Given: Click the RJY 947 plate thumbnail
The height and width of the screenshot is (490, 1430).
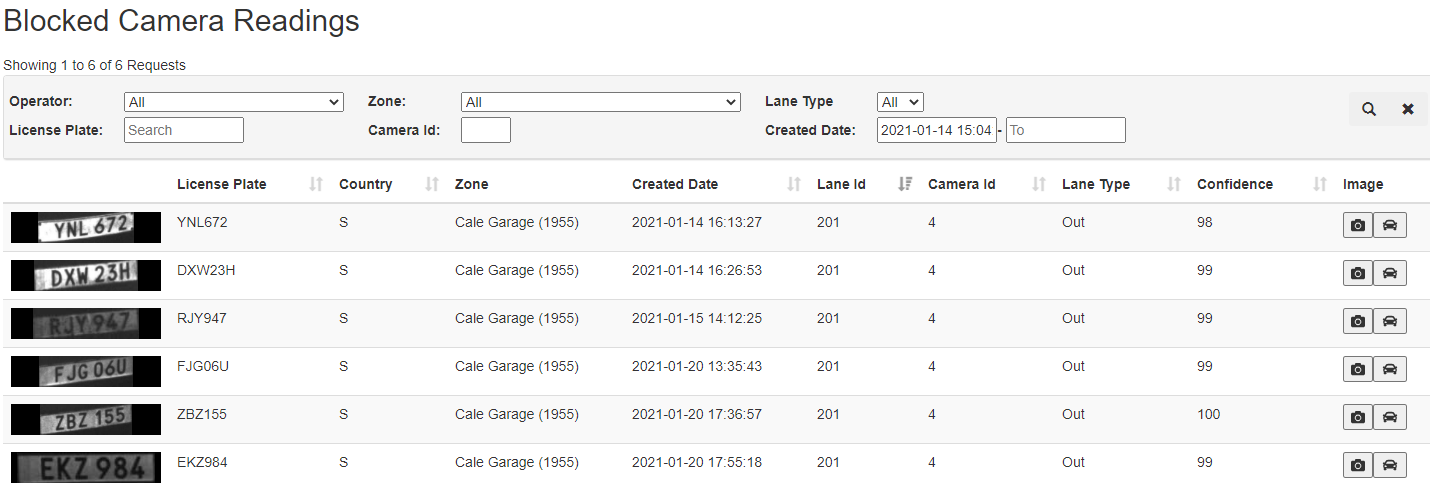Looking at the screenshot, I should point(86,323).
